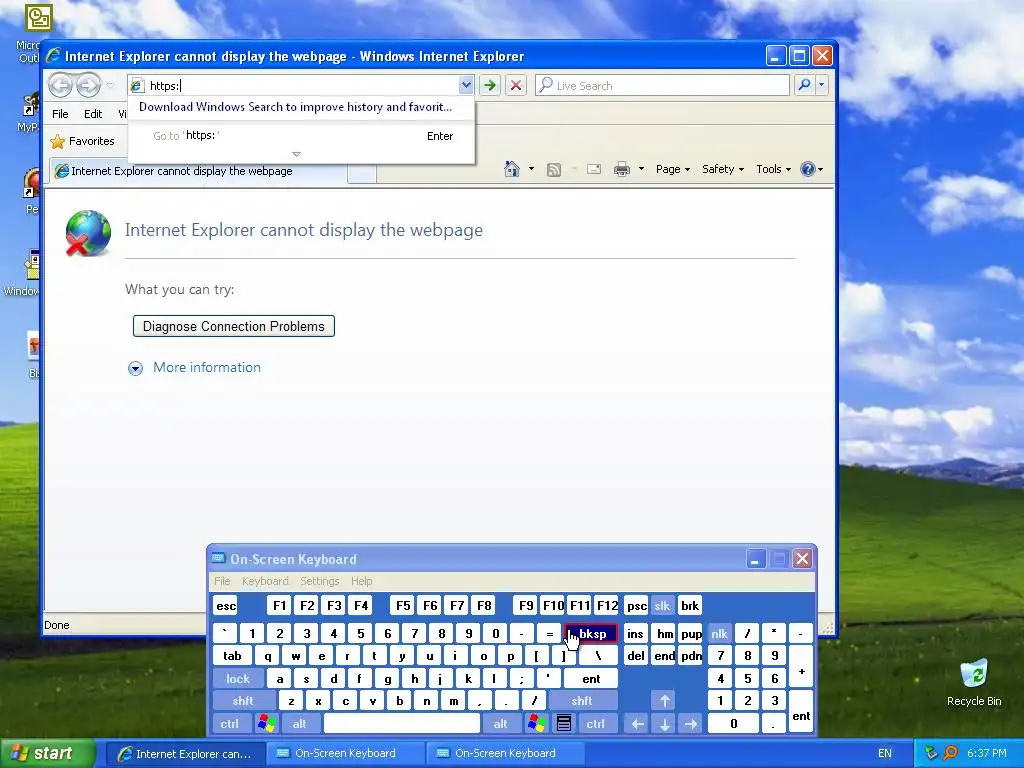Click the EN language indicator

[x=885, y=753]
